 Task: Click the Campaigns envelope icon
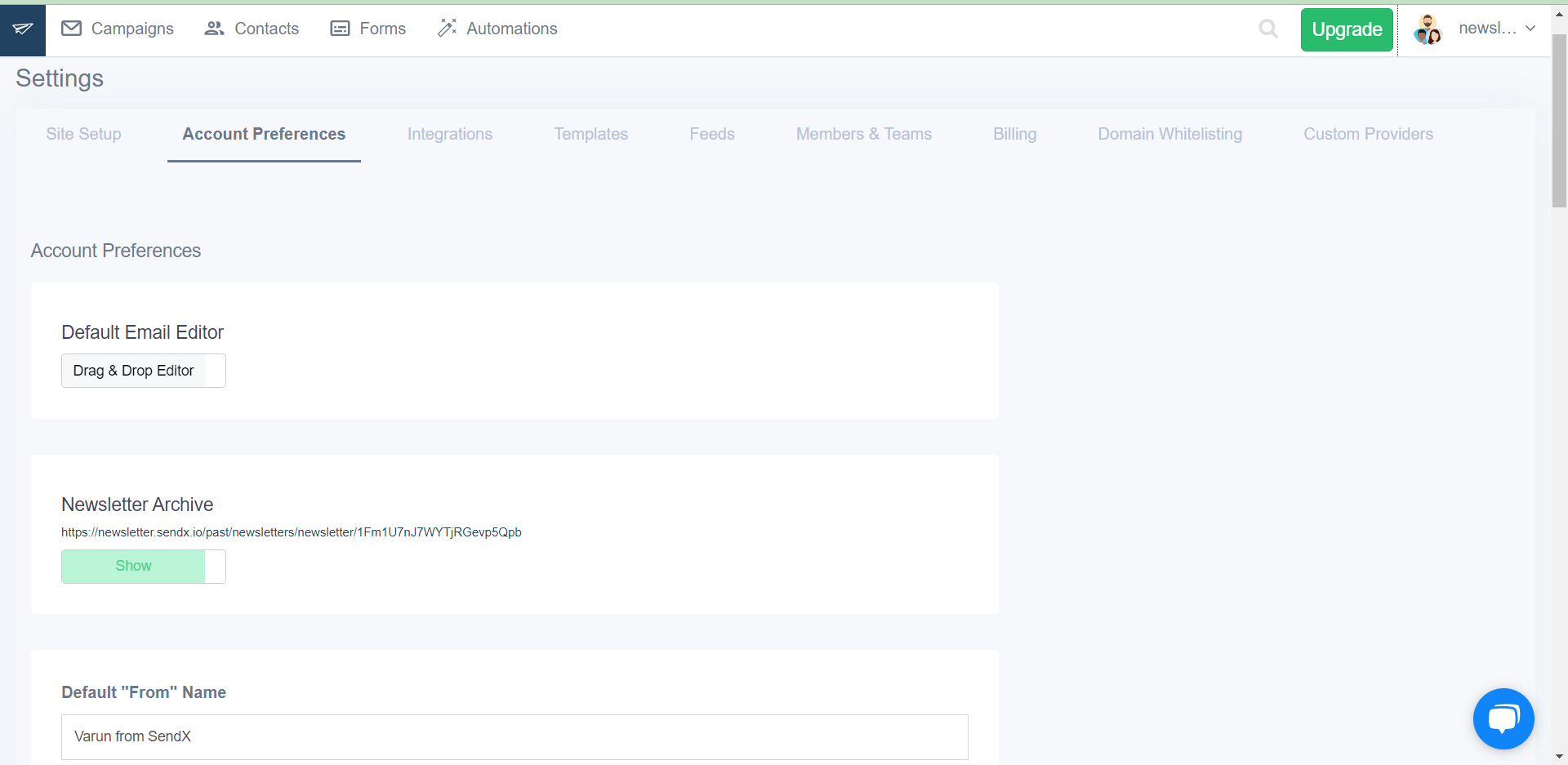tap(72, 29)
